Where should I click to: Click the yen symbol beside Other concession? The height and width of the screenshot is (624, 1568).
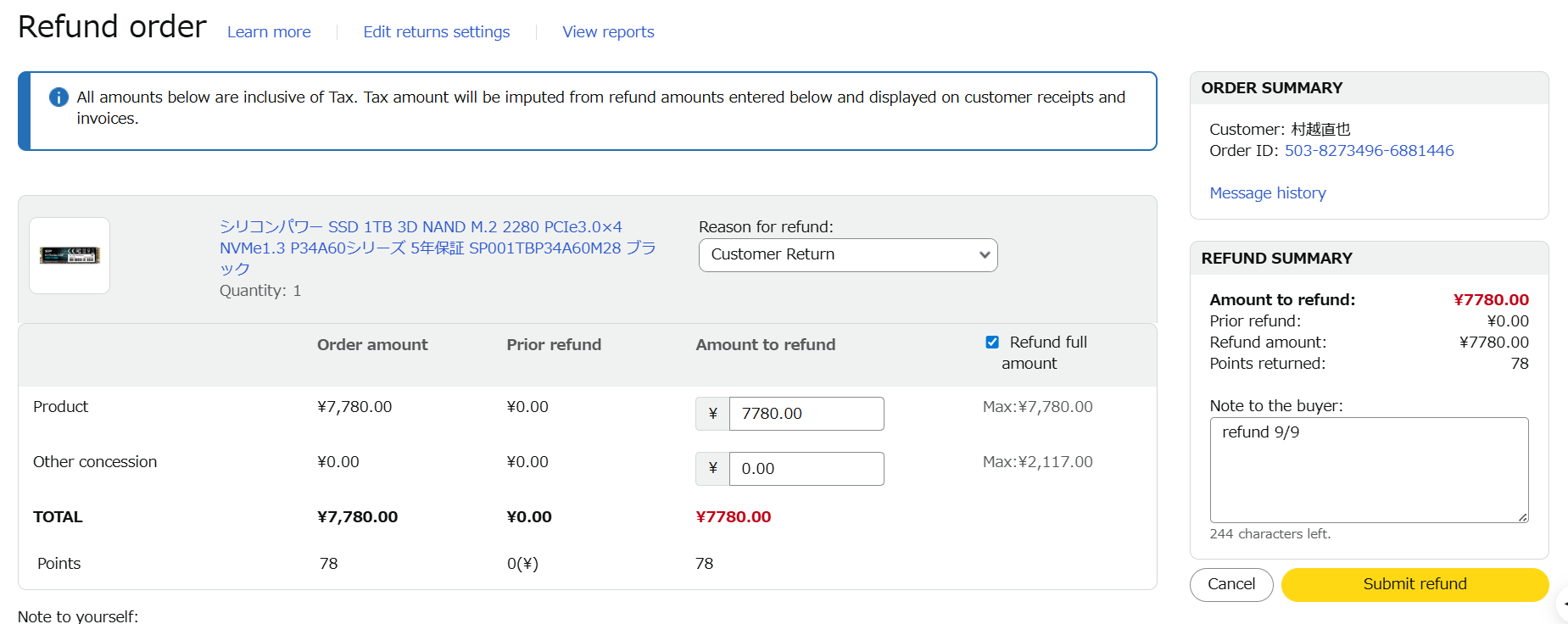[x=712, y=469]
